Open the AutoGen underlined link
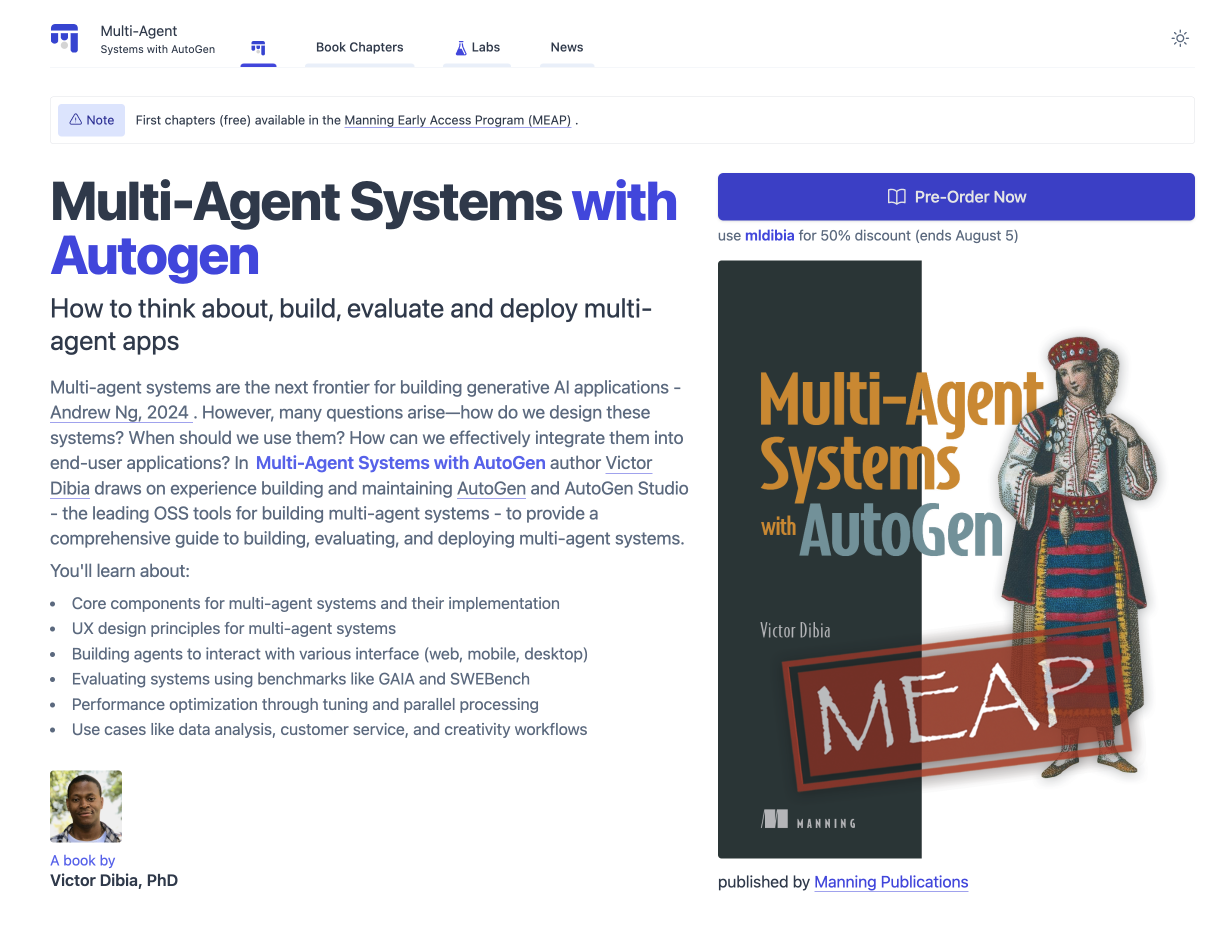This screenshot has width=1227, height=933. (x=491, y=488)
